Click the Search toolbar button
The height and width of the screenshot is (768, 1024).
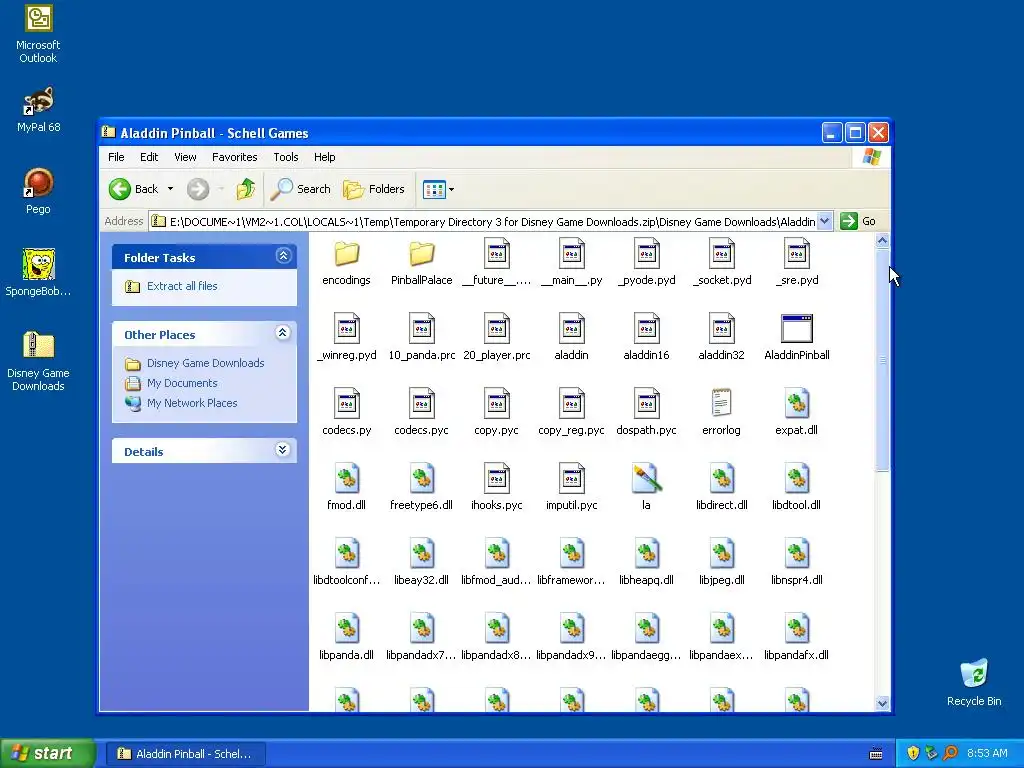(x=301, y=189)
